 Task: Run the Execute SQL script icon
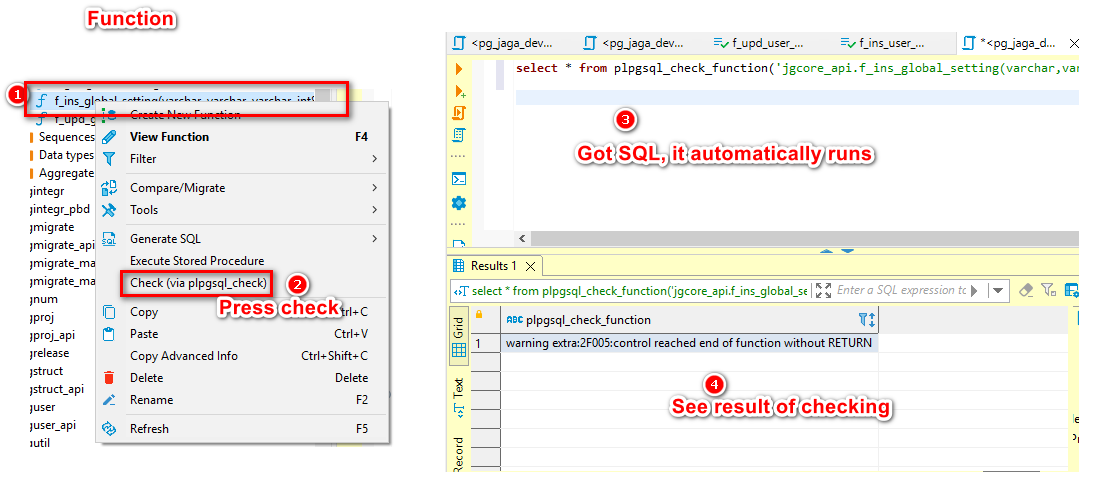(459, 113)
